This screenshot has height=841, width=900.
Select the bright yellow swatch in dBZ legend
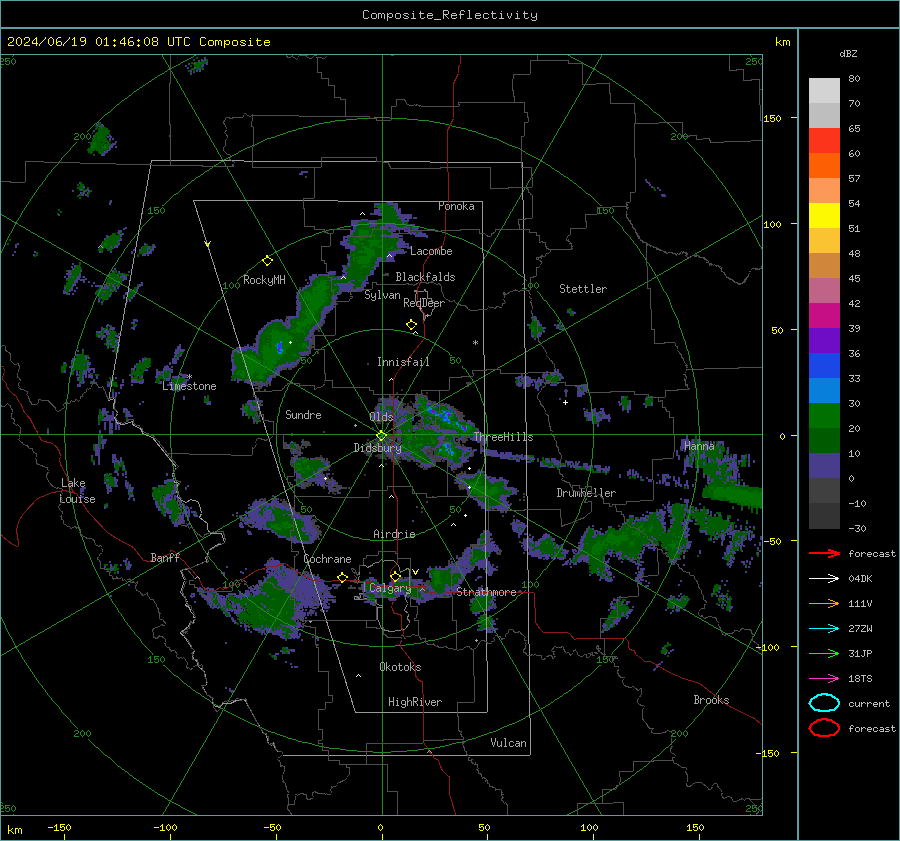(824, 216)
